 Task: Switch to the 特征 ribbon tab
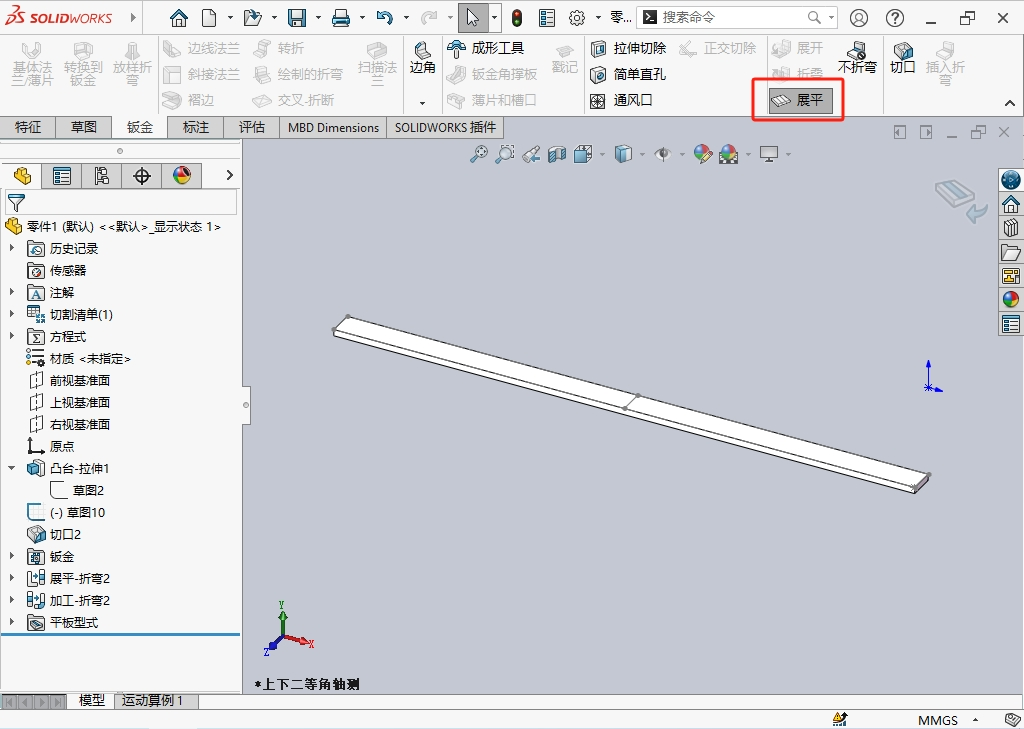pos(28,127)
